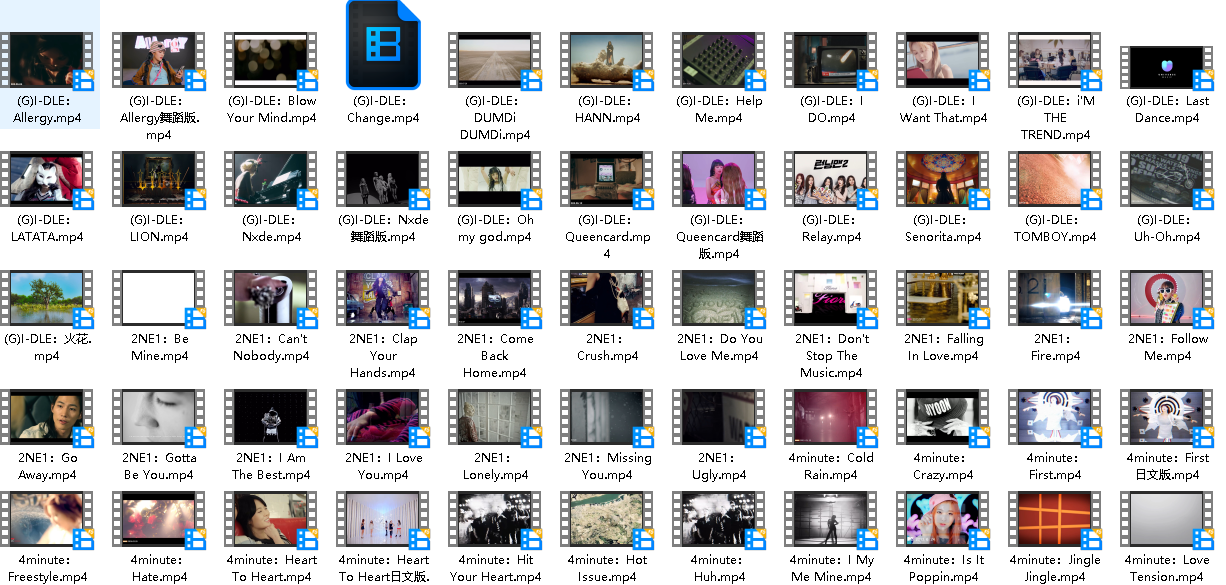Click the 4minute: Cold Rain.mp4 file
Screen dimensions: 1226x585
click(831, 417)
